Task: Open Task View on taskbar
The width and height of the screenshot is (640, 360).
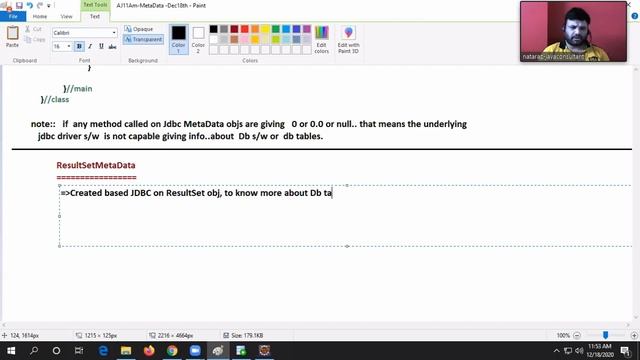Action: (x=79, y=351)
